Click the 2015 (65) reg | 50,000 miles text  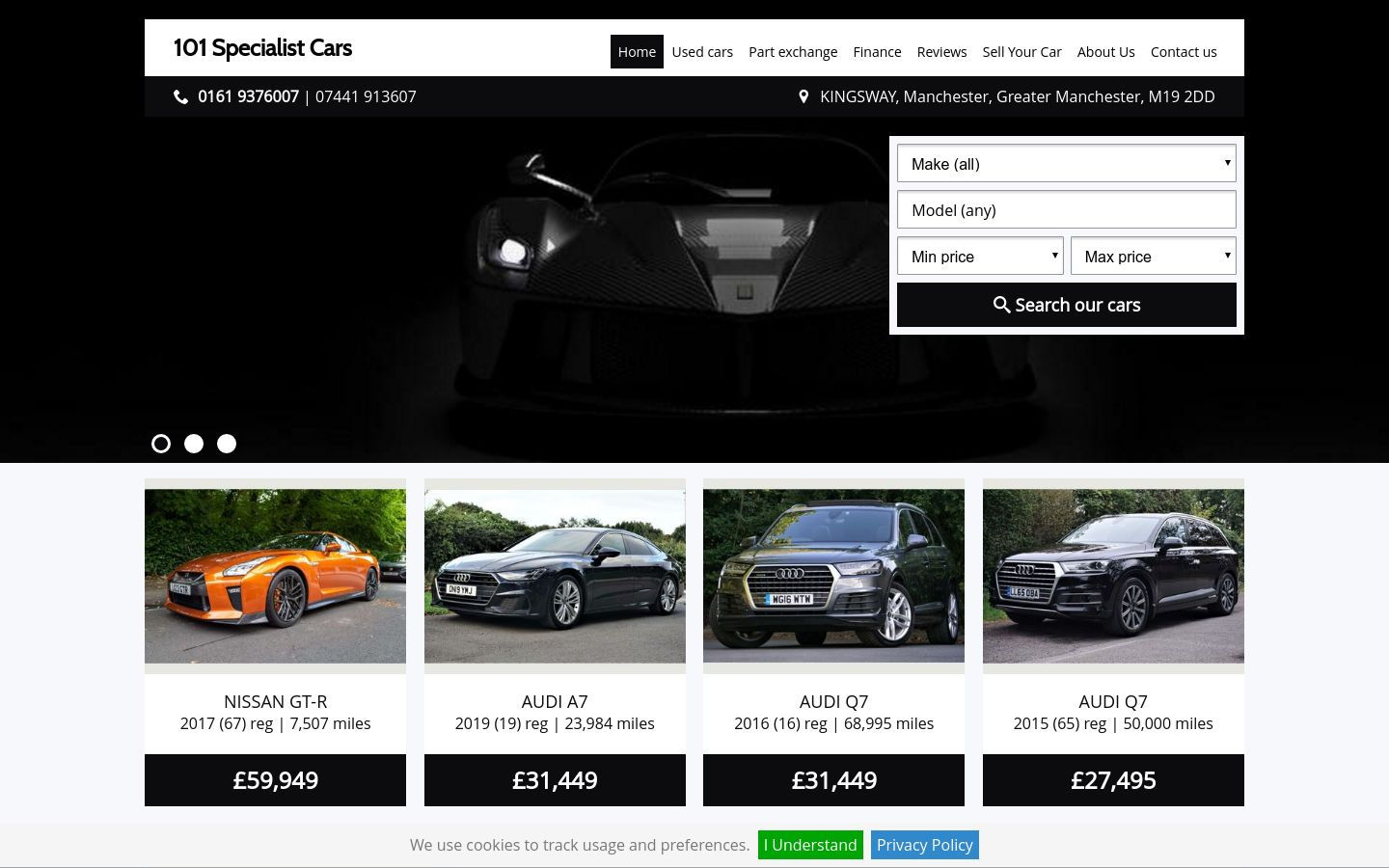click(1113, 723)
